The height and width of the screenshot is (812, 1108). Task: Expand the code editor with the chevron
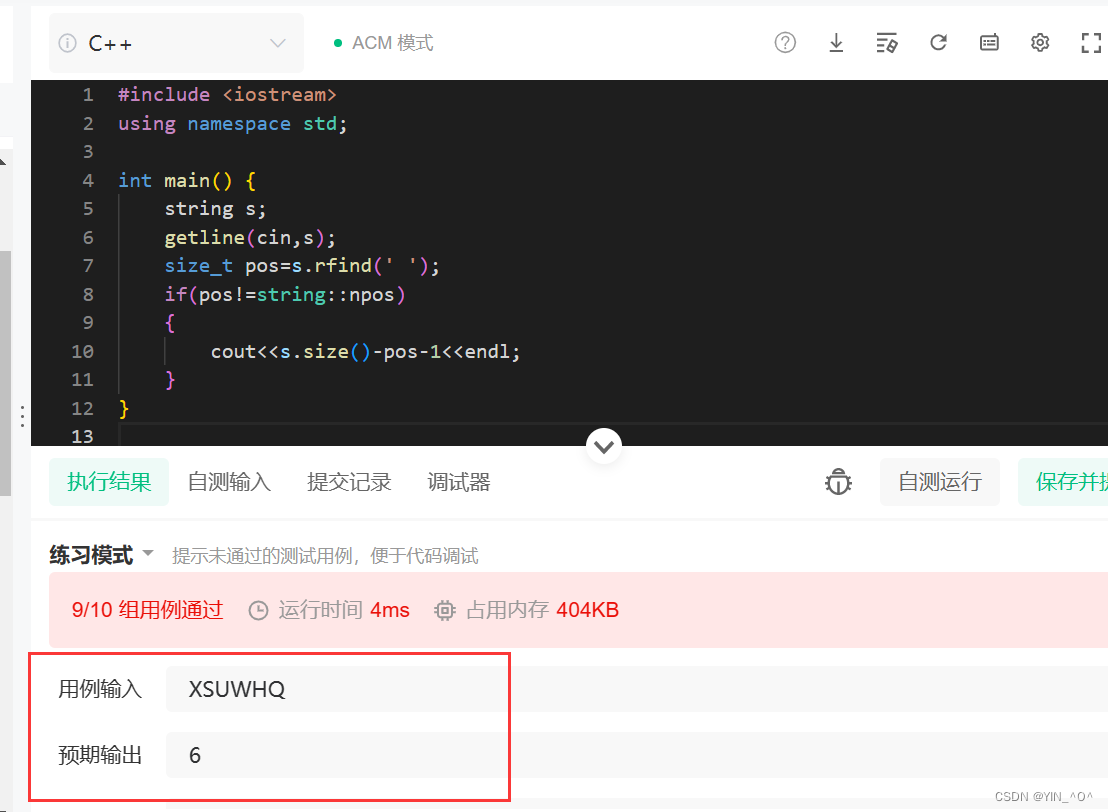tap(604, 446)
